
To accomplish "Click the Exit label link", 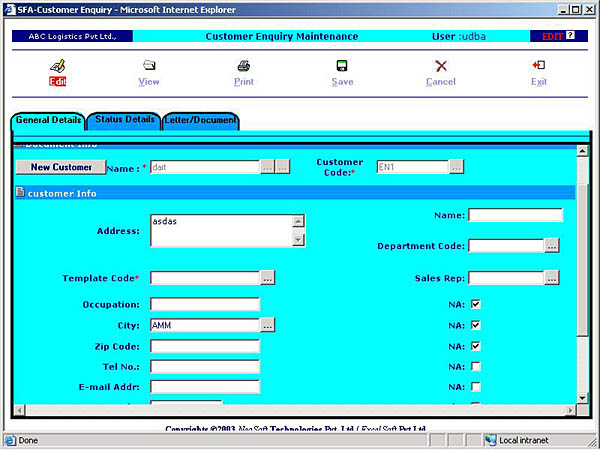I will point(539,82).
